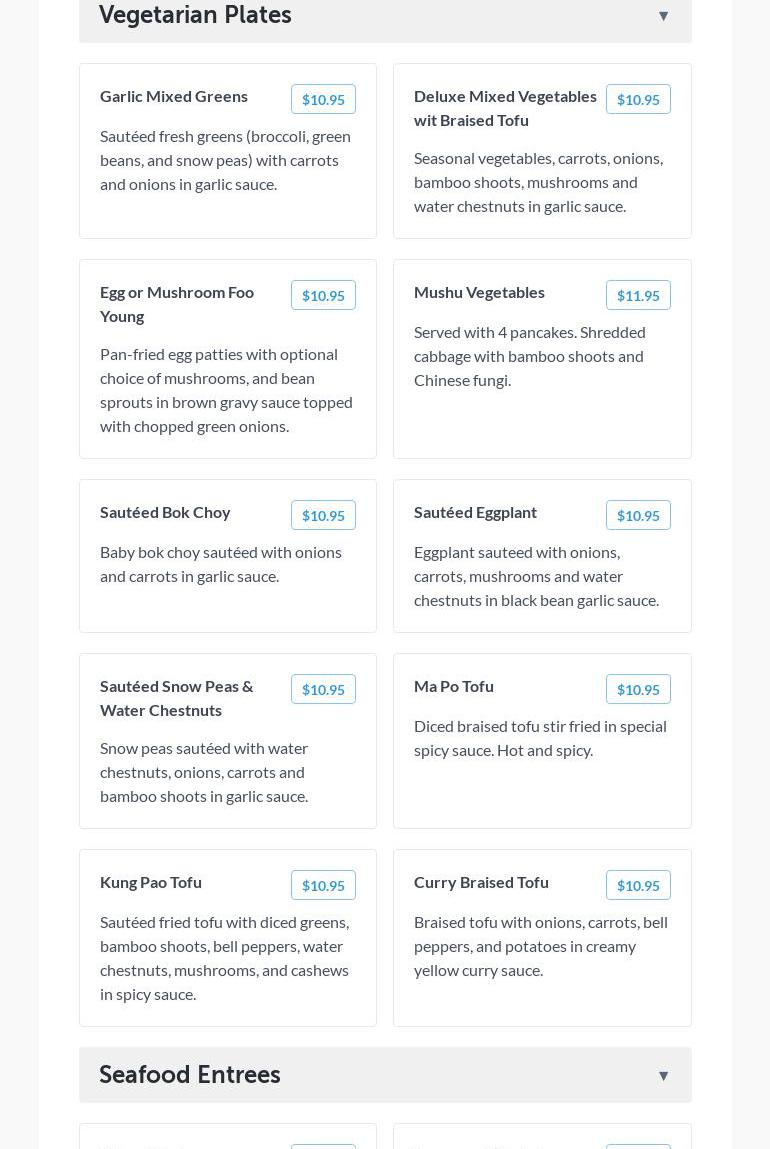Expand the Seafood Entrees section arrow
This screenshot has height=1149, width=770.
coord(663,1076)
